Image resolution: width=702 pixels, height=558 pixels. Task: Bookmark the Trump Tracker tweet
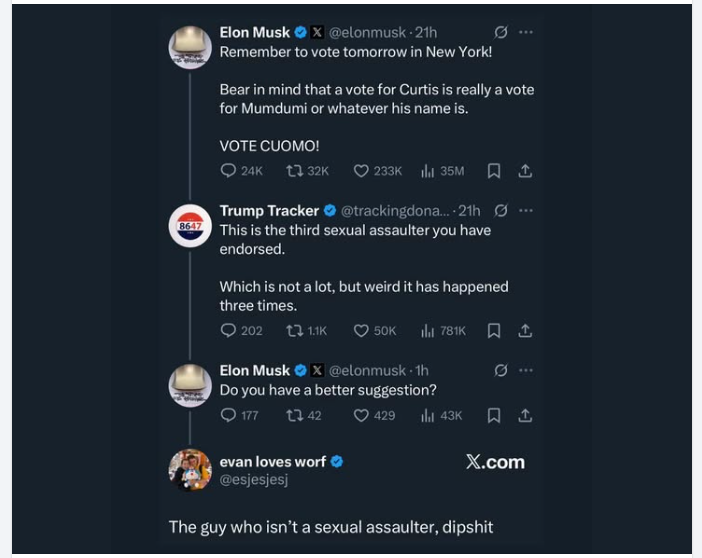pyautogui.click(x=493, y=330)
